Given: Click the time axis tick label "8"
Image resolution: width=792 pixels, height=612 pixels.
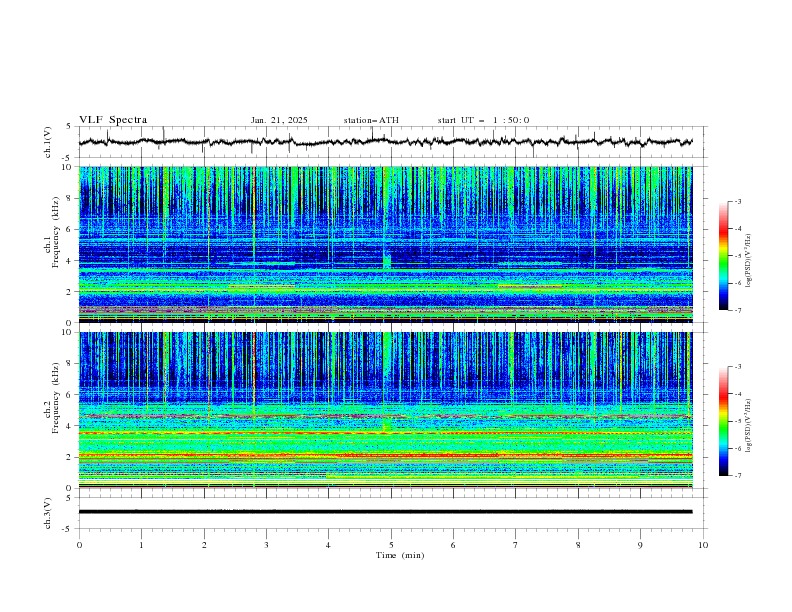Looking at the screenshot, I should pyautogui.click(x=578, y=545).
